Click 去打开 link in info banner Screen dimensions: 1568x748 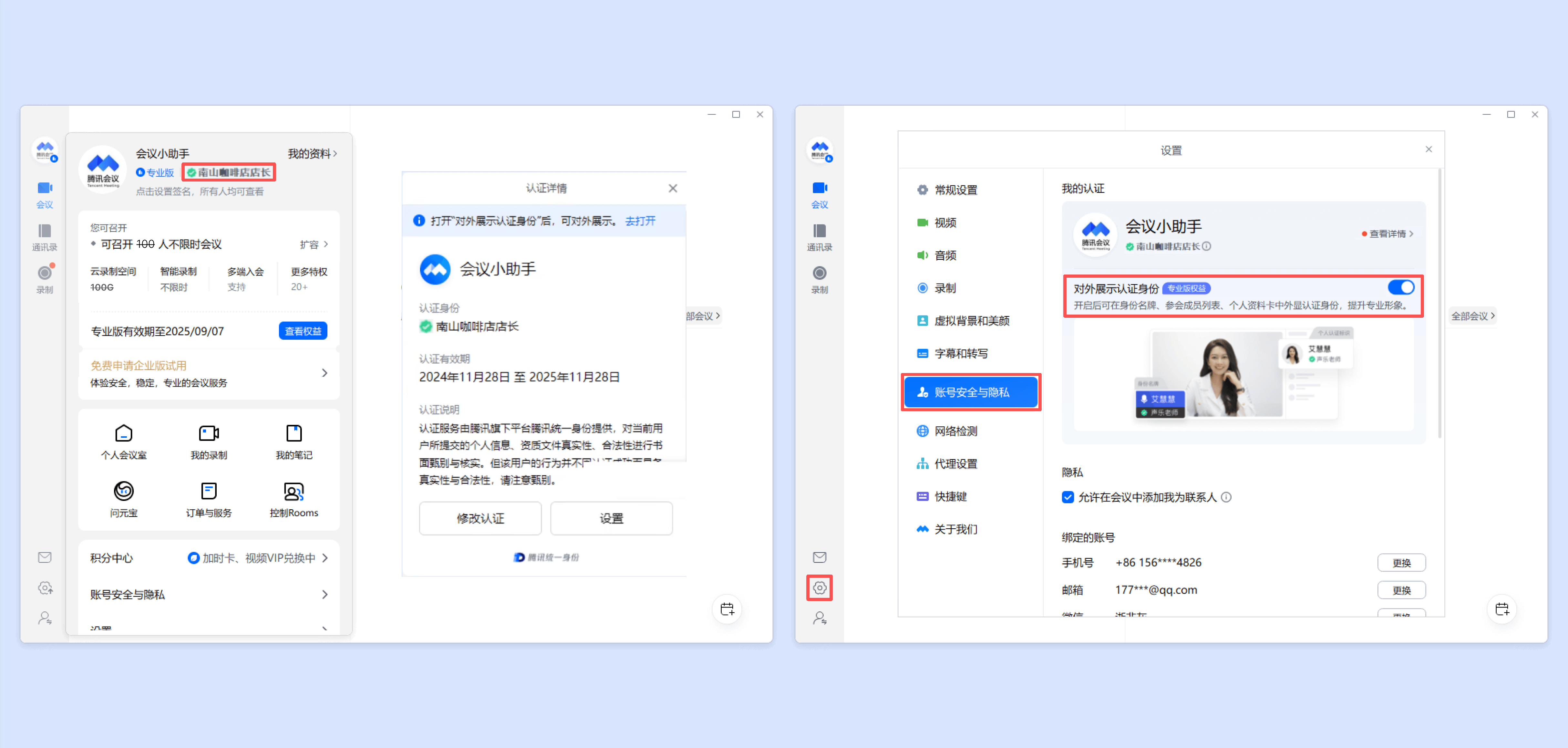(x=640, y=221)
